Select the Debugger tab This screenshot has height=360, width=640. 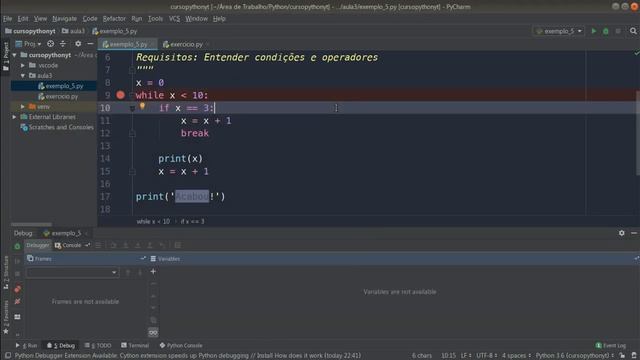[x=38, y=245]
